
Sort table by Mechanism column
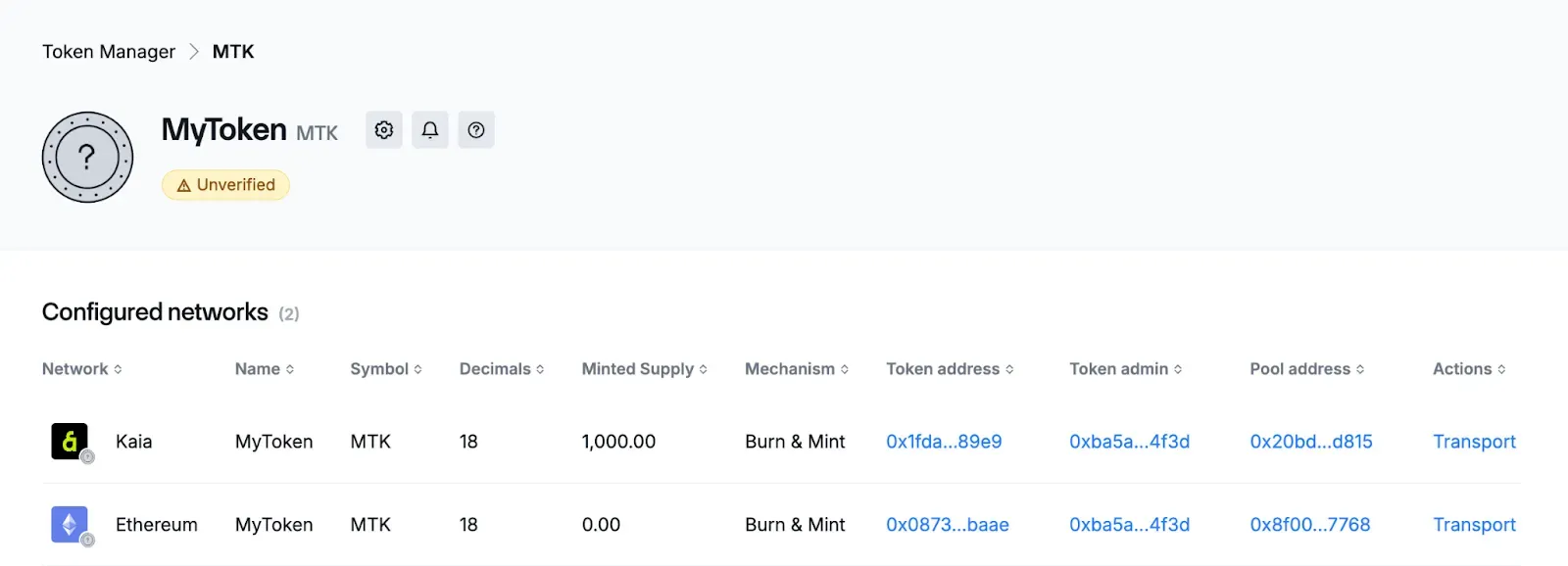pyautogui.click(x=796, y=369)
